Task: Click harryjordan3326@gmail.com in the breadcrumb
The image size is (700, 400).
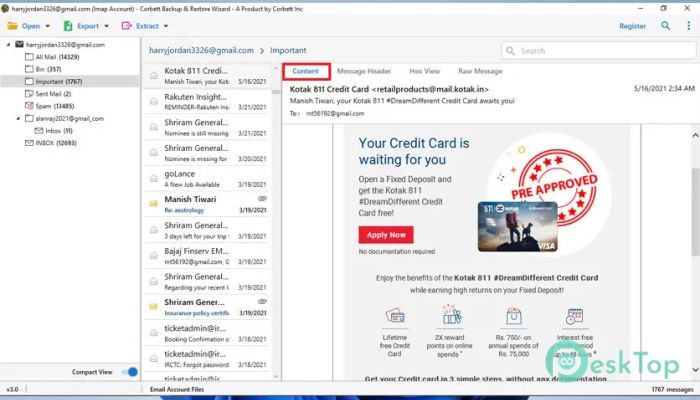Action: pyautogui.click(x=201, y=50)
